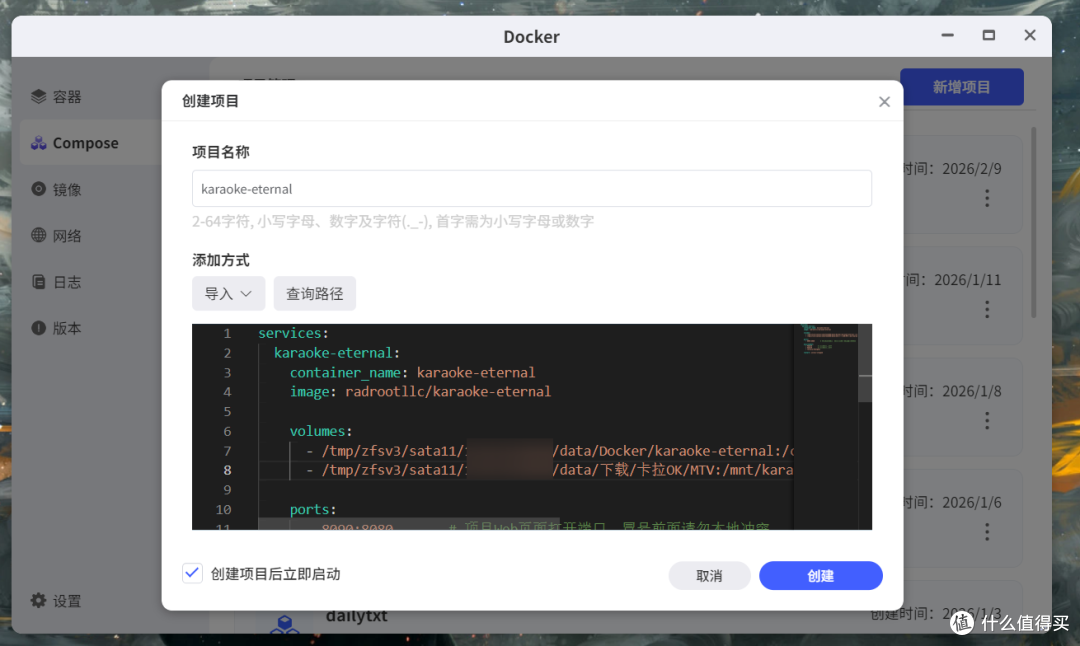Click the 'image: radrootllc/karaoke-eternal' line

(x=420, y=392)
